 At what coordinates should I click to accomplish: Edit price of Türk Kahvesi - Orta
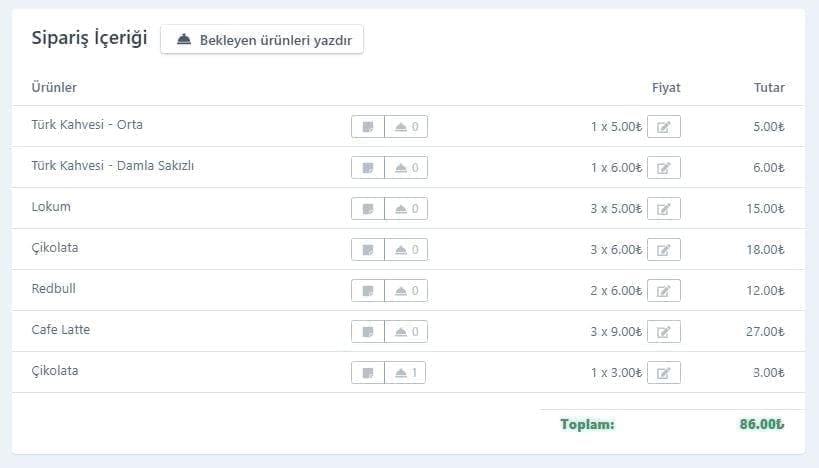(x=663, y=126)
